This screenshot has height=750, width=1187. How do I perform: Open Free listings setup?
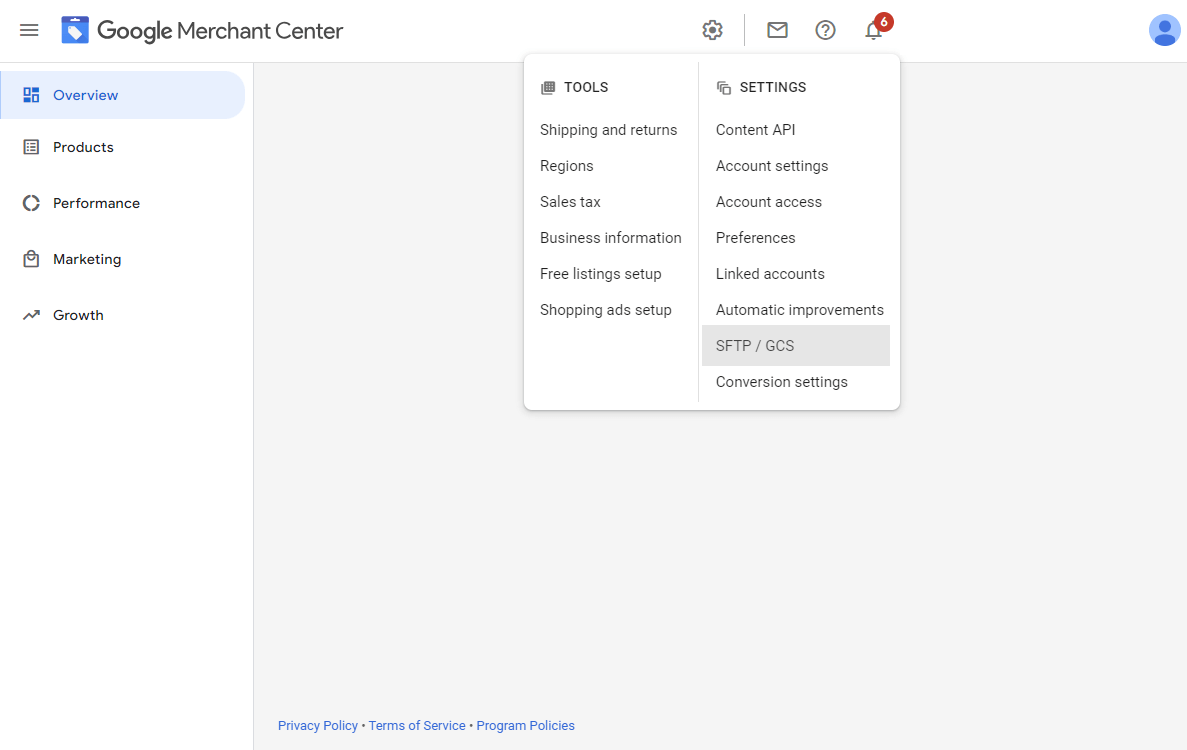pyautogui.click(x=600, y=274)
